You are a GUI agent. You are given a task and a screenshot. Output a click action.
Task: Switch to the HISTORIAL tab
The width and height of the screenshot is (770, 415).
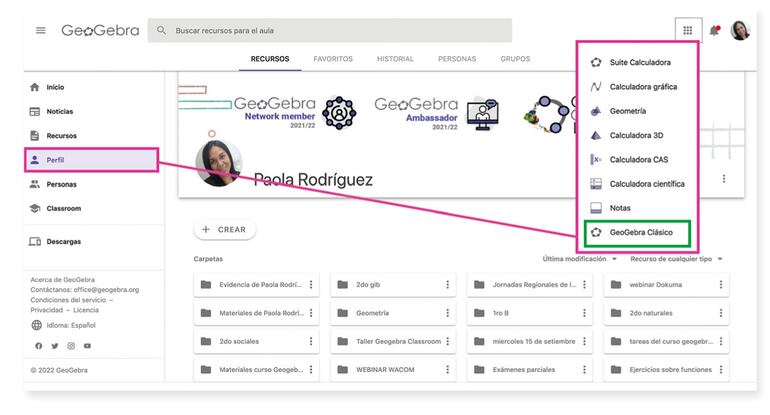[395, 59]
